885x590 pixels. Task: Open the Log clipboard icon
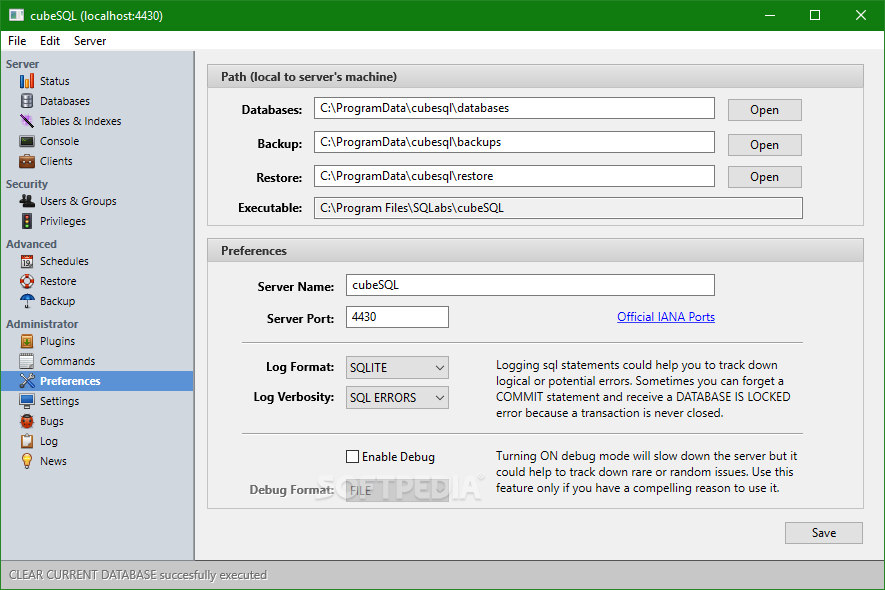click(27, 441)
